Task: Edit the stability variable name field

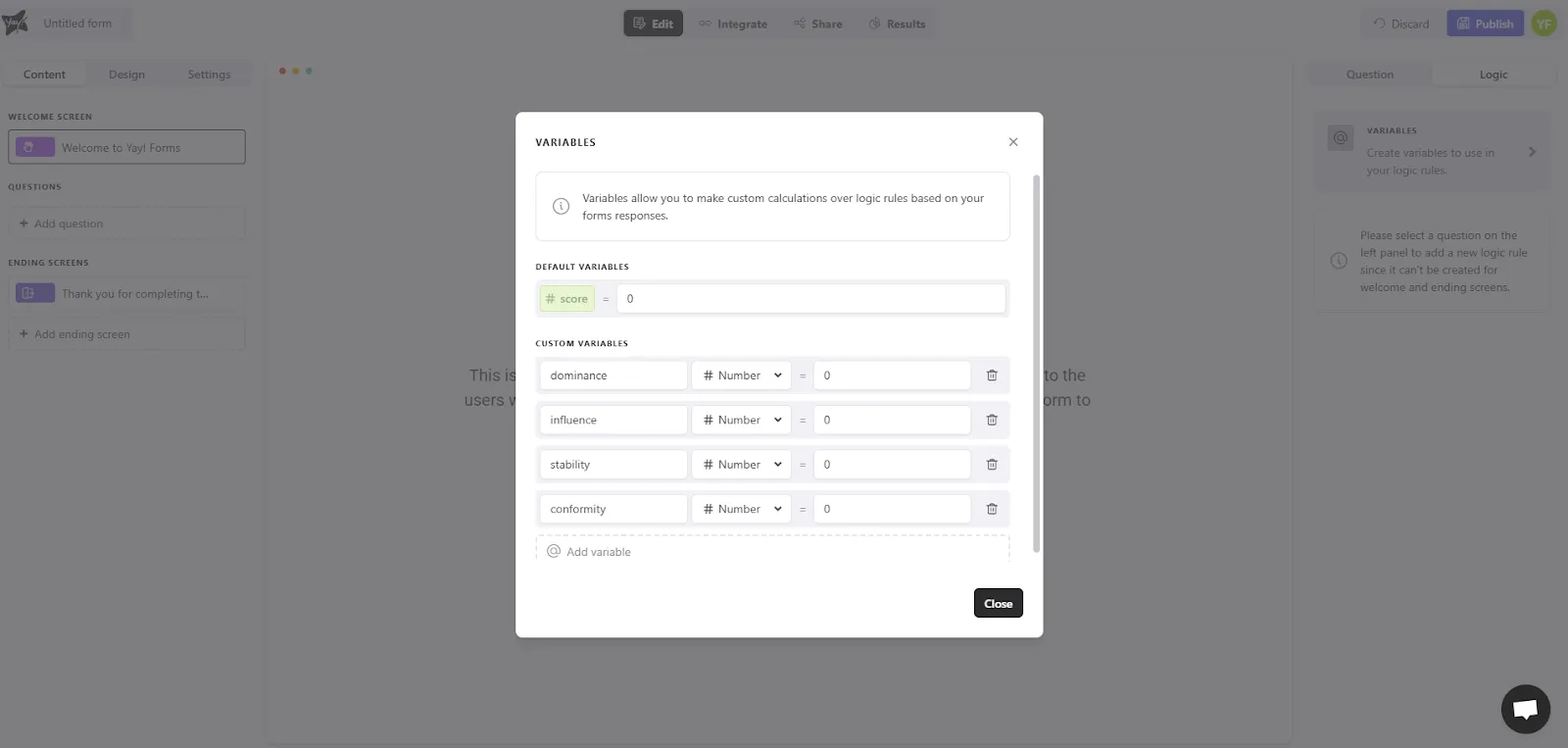Action: 612,465
